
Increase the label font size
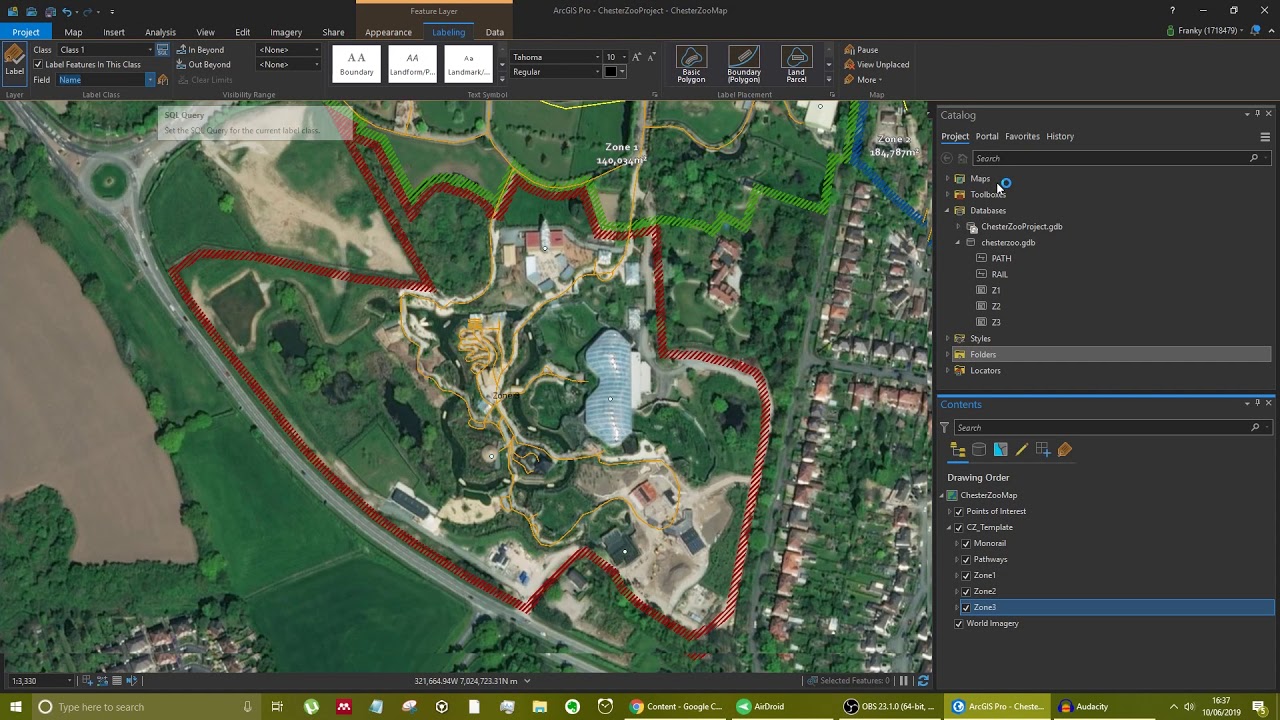(x=636, y=57)
